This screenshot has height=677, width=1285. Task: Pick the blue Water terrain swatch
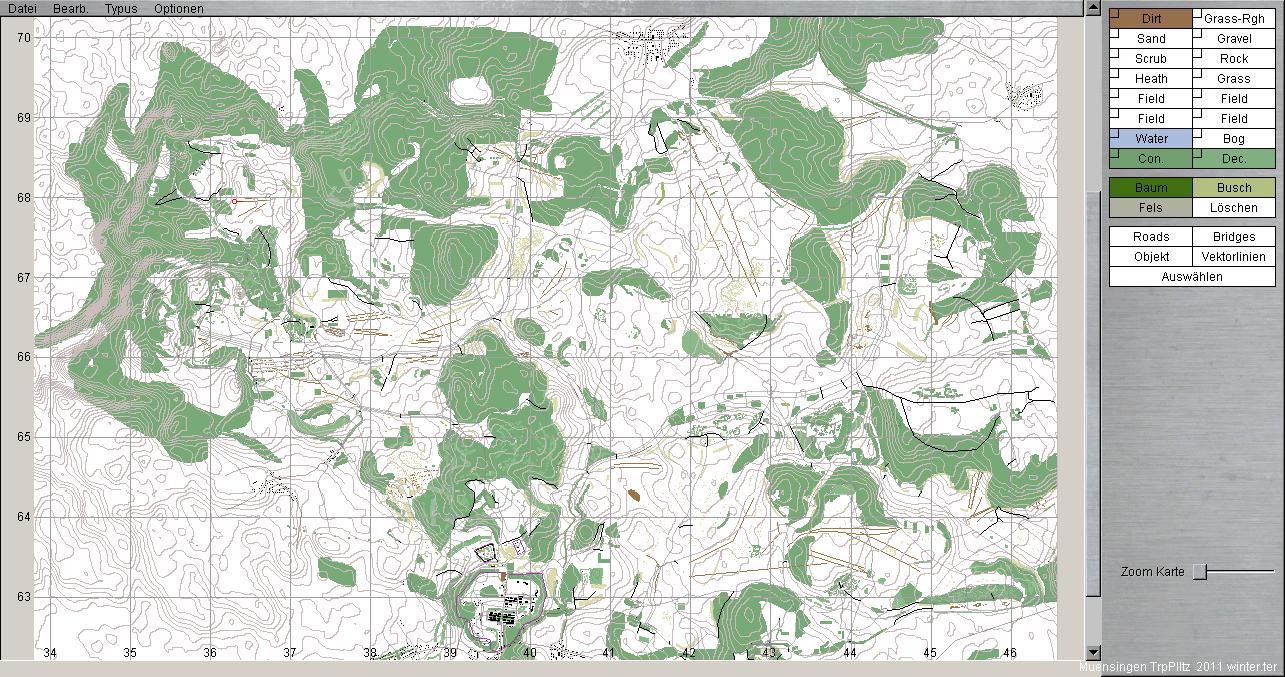pos(1152,139)
